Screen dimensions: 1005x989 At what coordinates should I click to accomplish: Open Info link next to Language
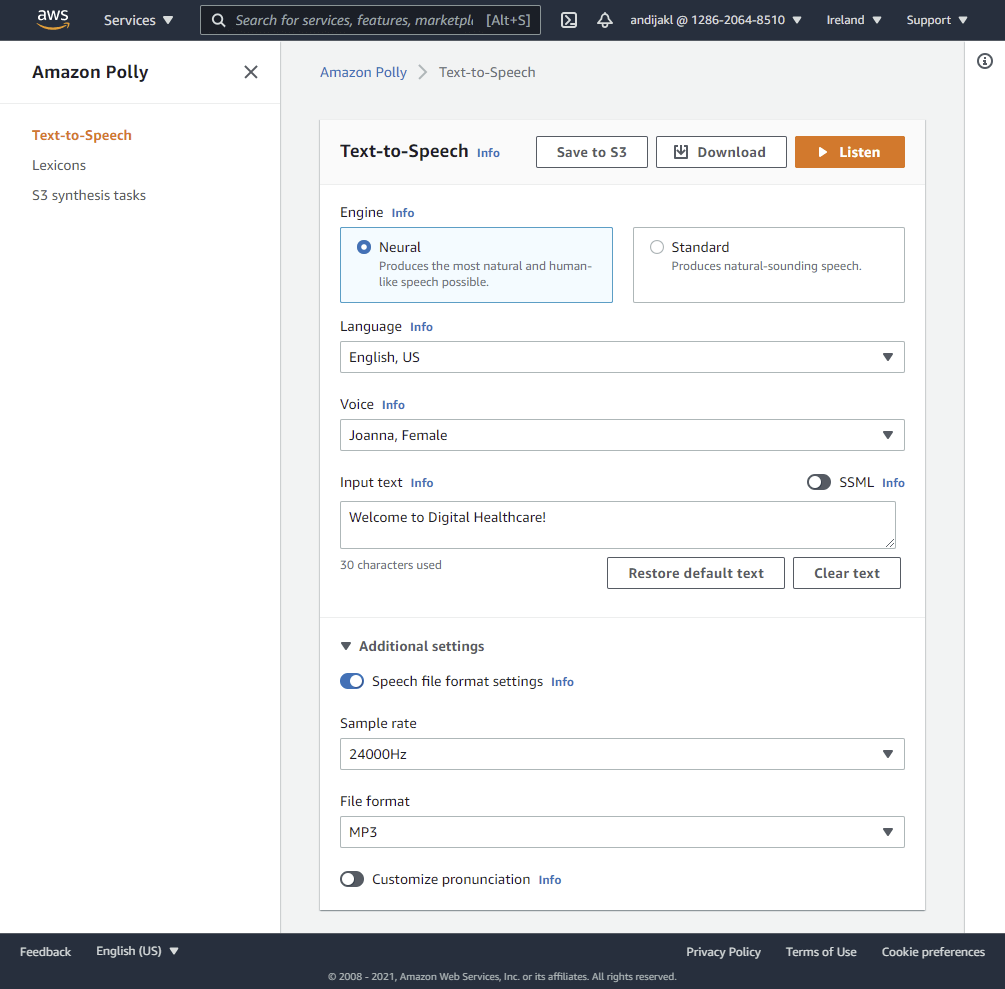click(421, 327)
